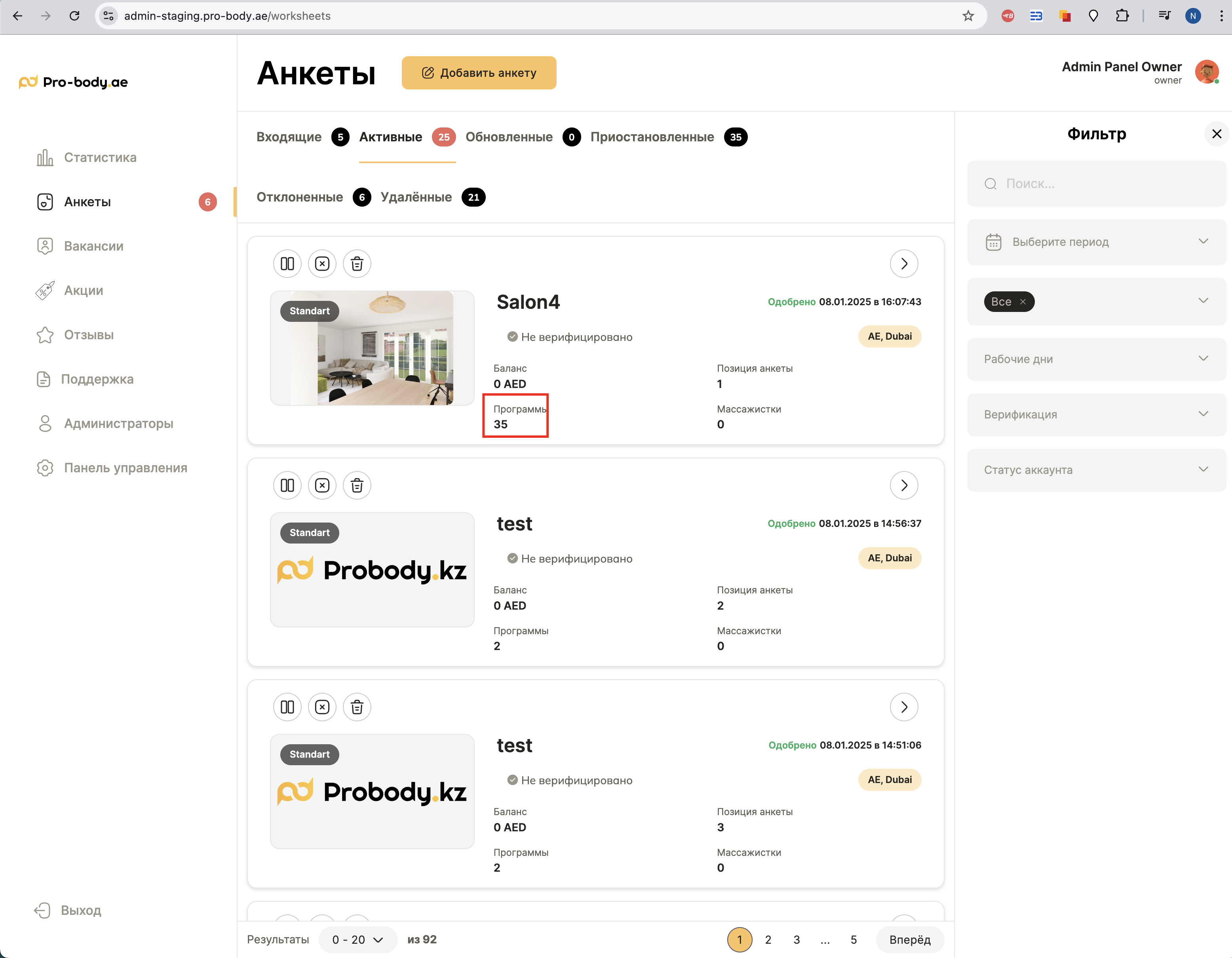The image size is (1232, 958).
Task: Click the Добавить анкету button
Action: click(x=479, y=73)
